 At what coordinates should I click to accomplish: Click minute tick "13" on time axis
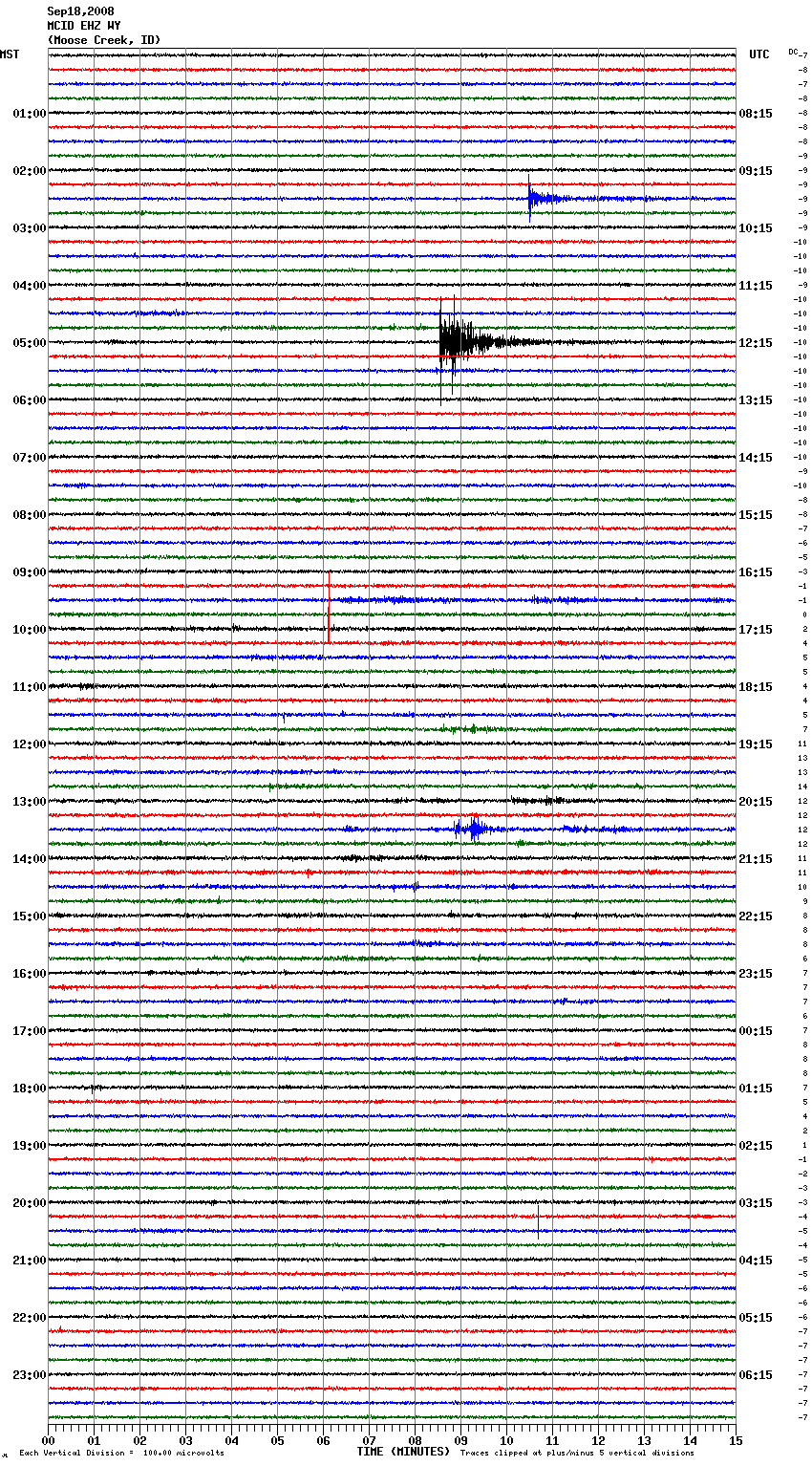[644, 1440]
